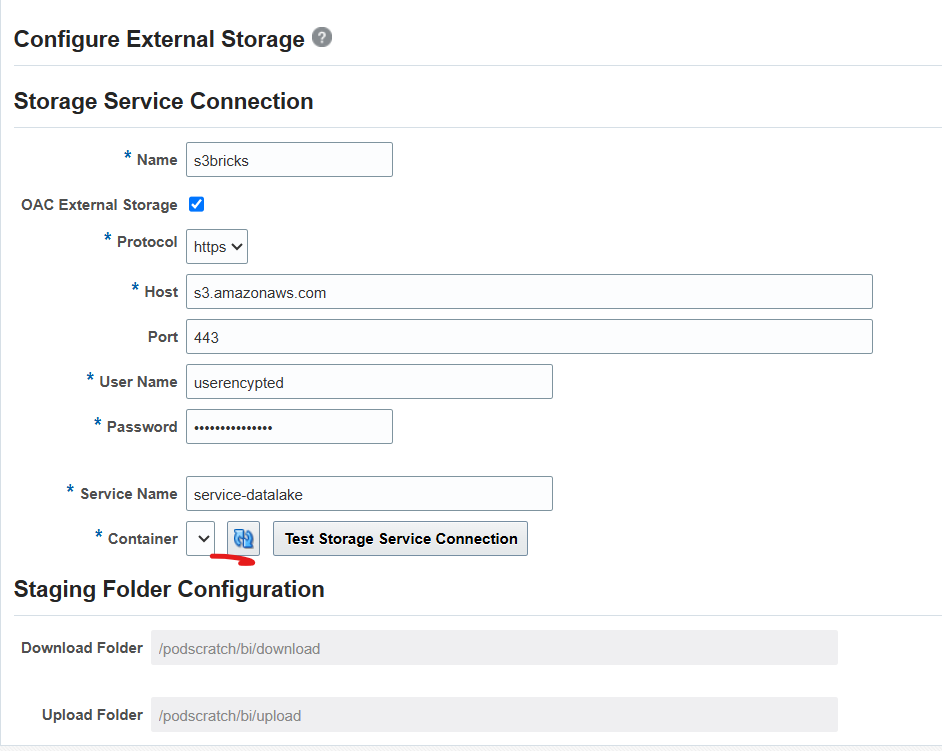Viewport: 942px width, 751px height.
Task: Click the OAC External Storage label
Action: point(98,205)
